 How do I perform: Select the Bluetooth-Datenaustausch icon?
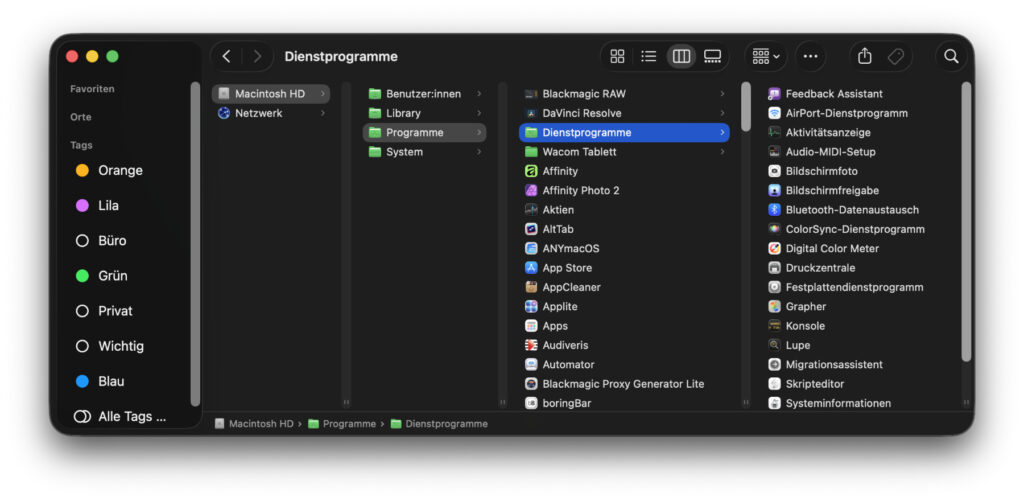(x=774, y=210)
